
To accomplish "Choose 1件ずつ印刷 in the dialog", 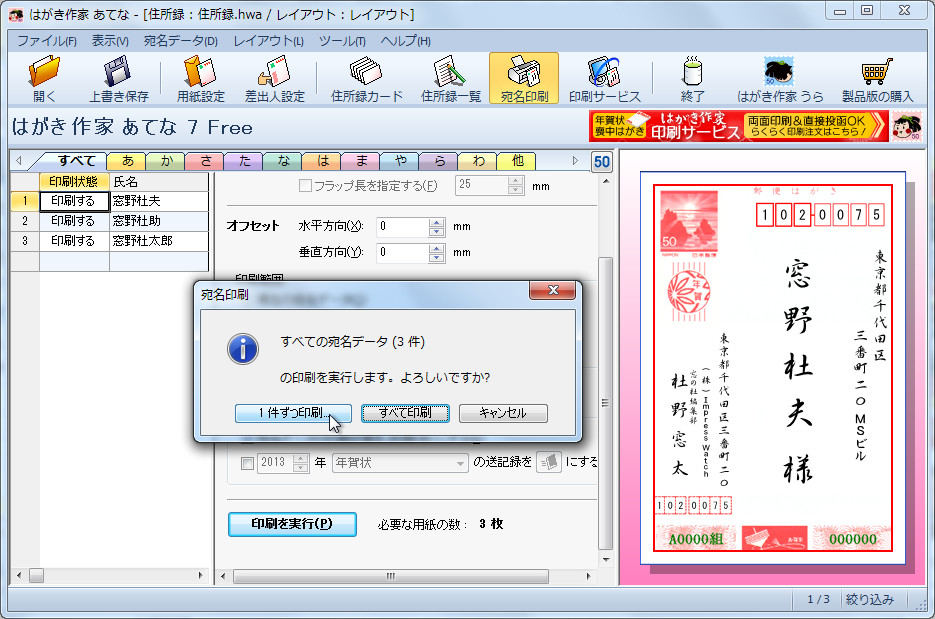I will (293, 414).
